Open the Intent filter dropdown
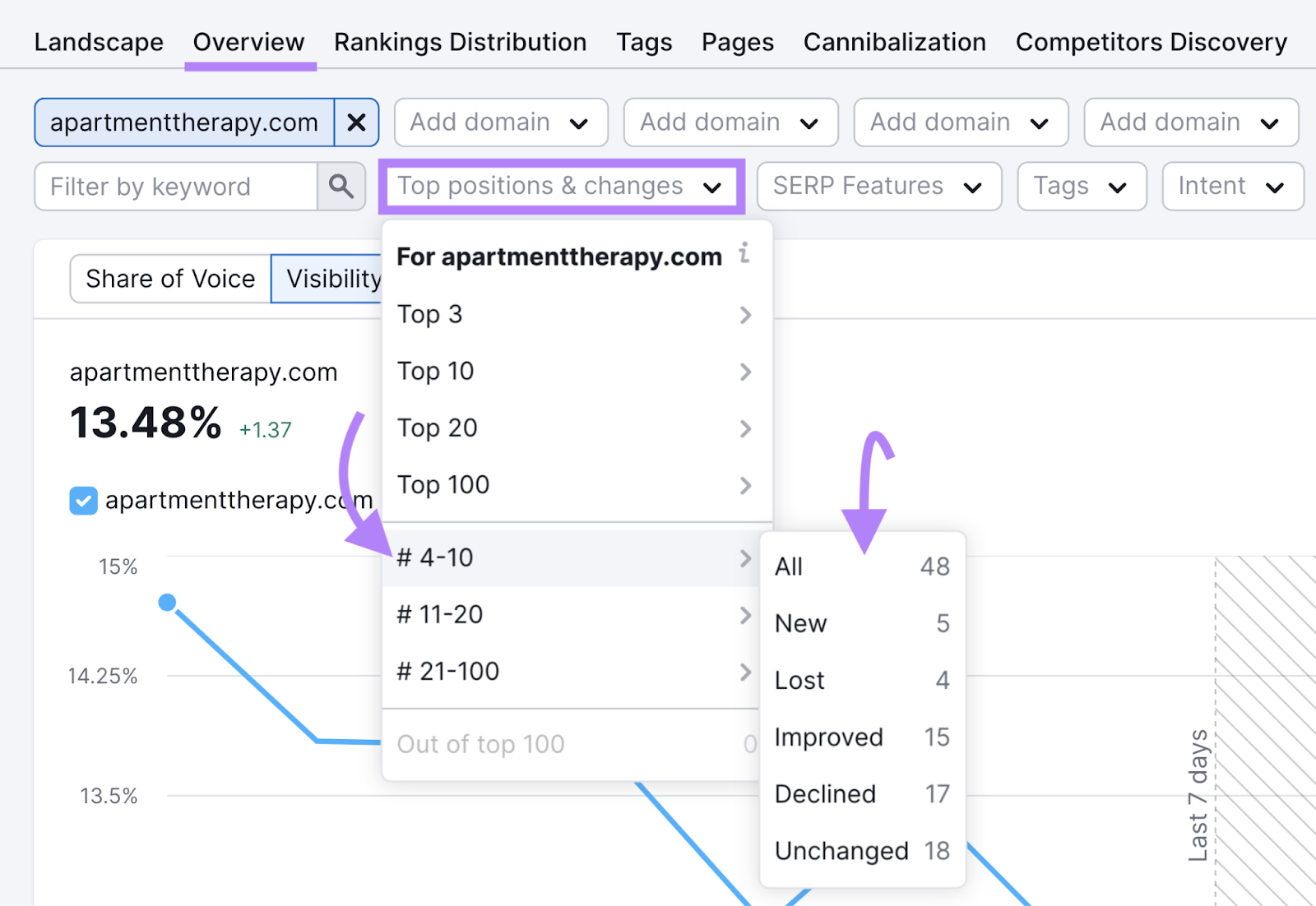The width and height of the screenshot is (1316, 906). pos(1233,187)
